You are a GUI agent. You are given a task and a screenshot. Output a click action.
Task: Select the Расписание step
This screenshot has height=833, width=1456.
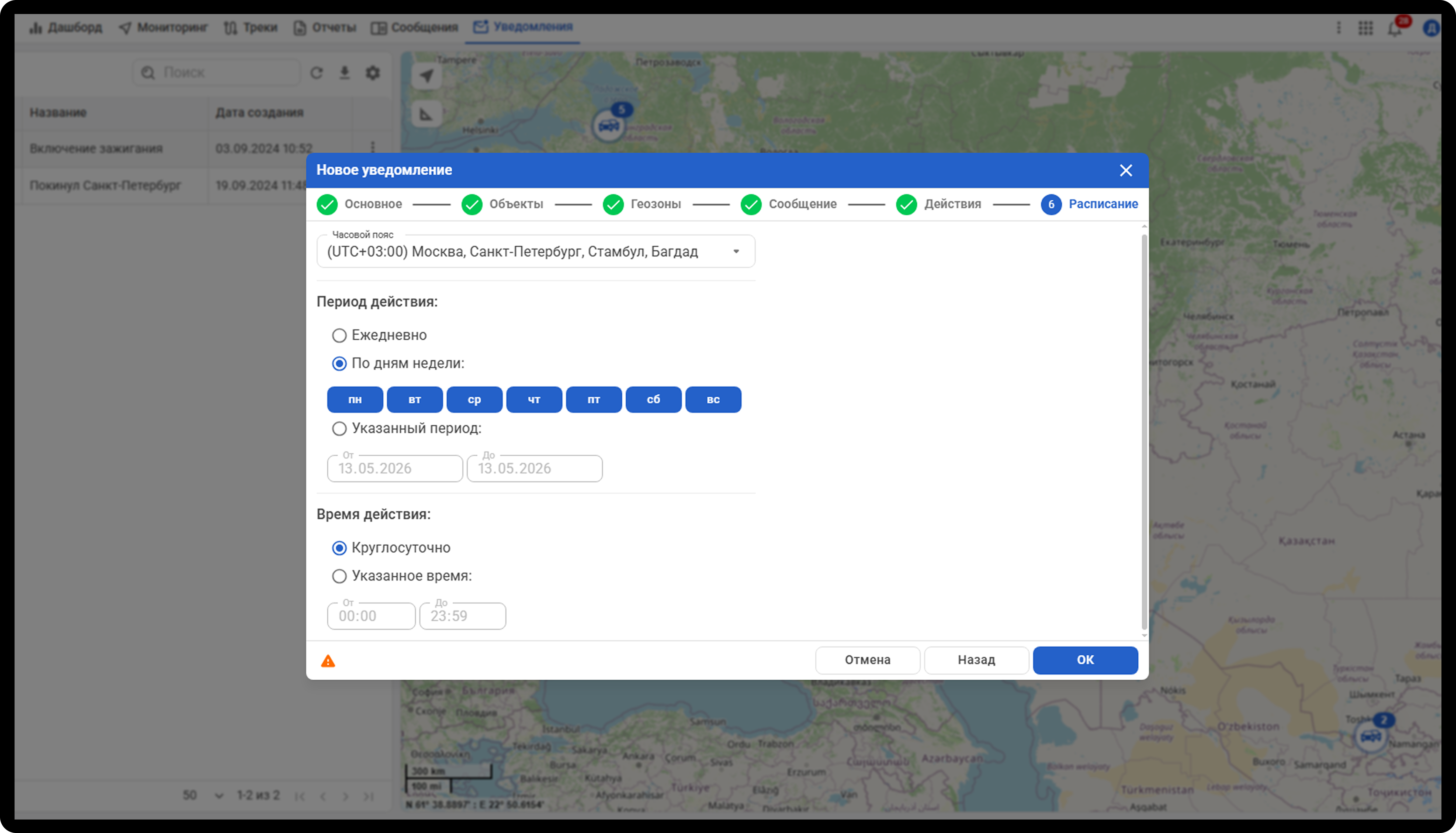click(1090, 204)
